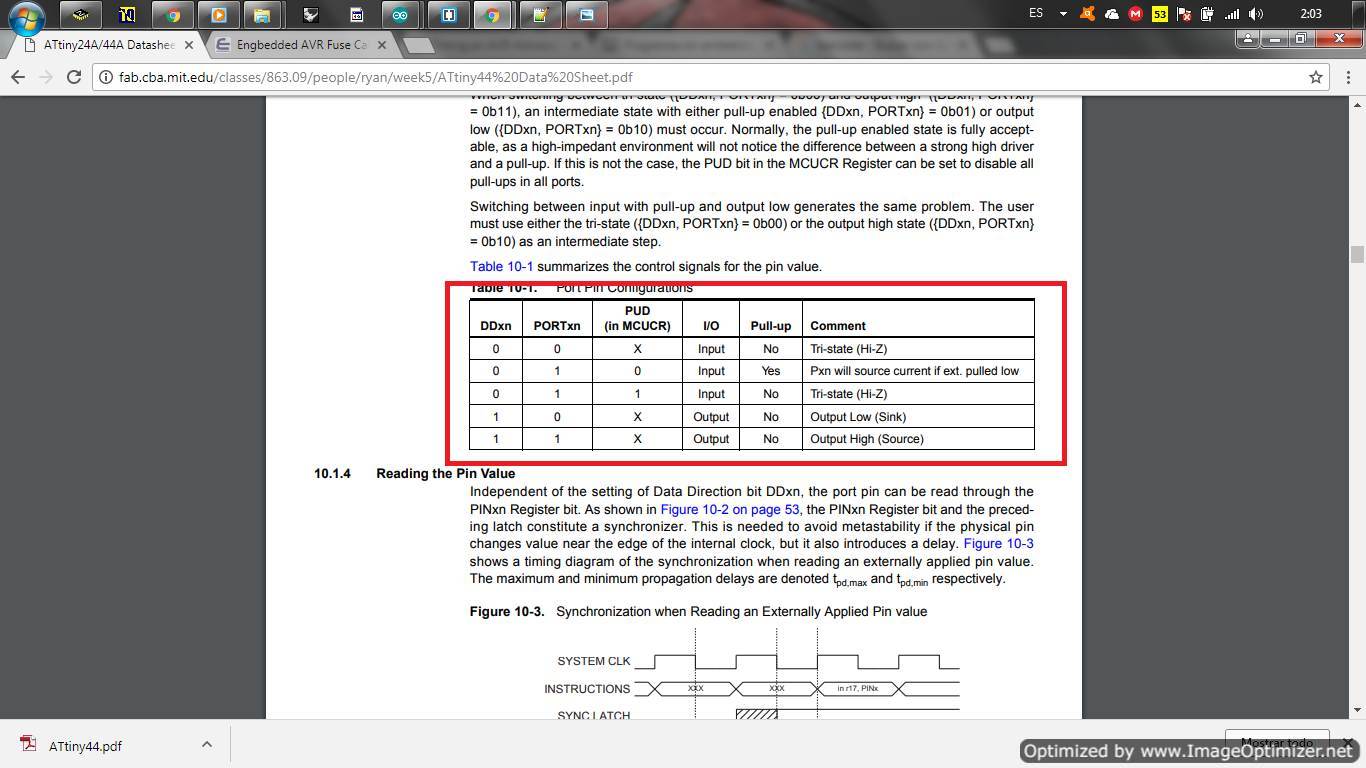Follow the Figure 10-3 link
The height and width of the screenshot is (768, 1366).
pyautogui.click(x=998, y=543)
